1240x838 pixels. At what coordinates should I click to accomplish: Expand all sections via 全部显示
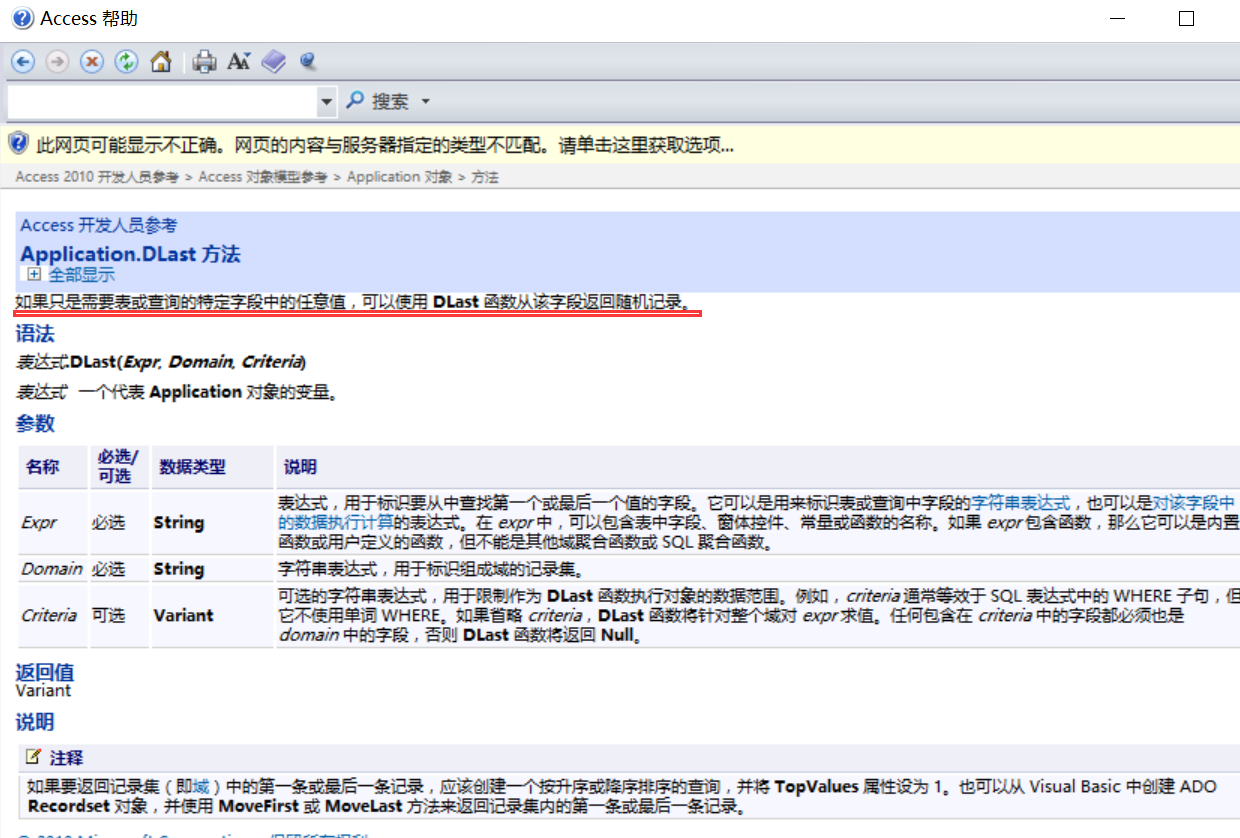coord(82,274)
